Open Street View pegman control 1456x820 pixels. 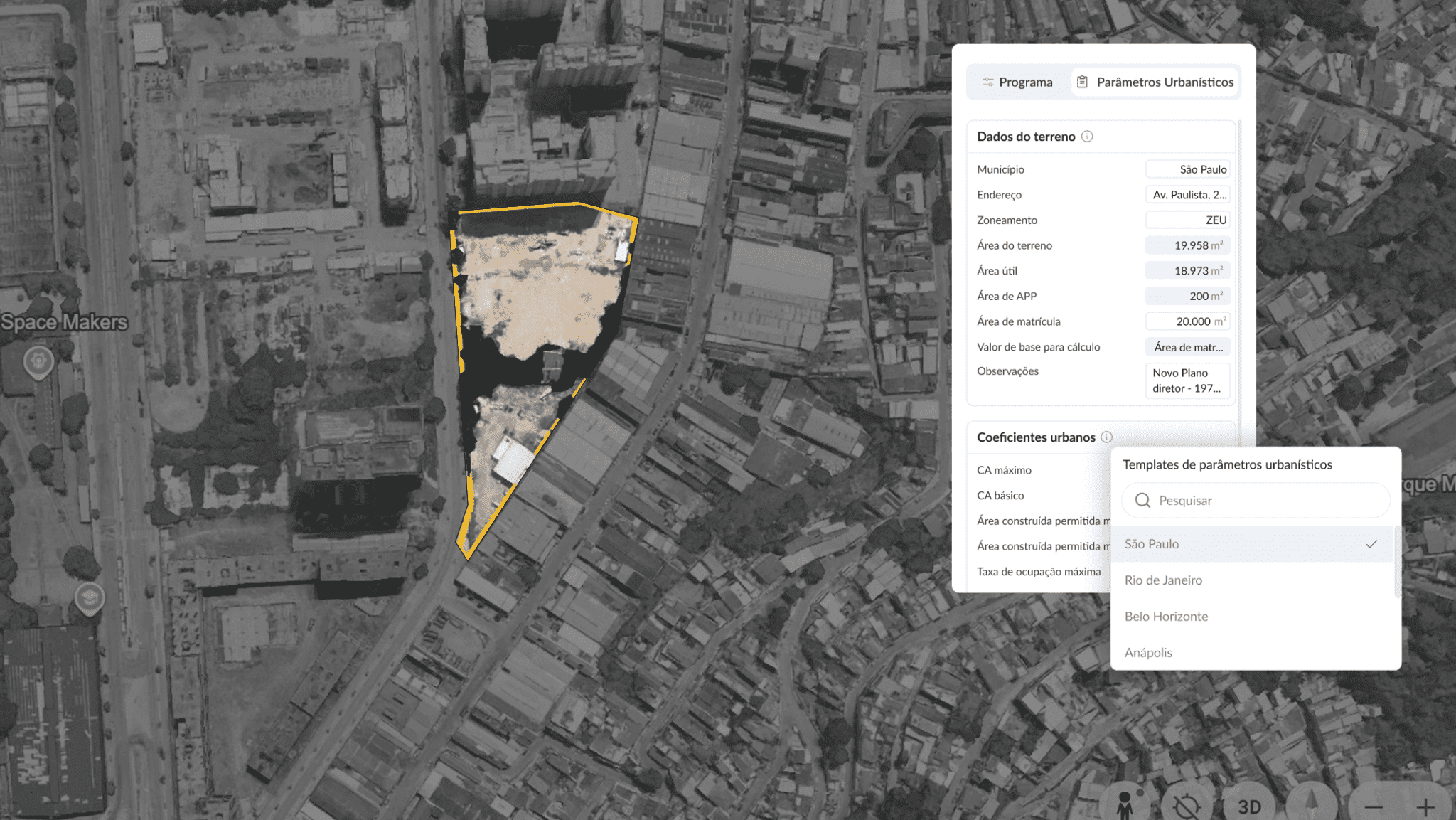click(1125, 805)
